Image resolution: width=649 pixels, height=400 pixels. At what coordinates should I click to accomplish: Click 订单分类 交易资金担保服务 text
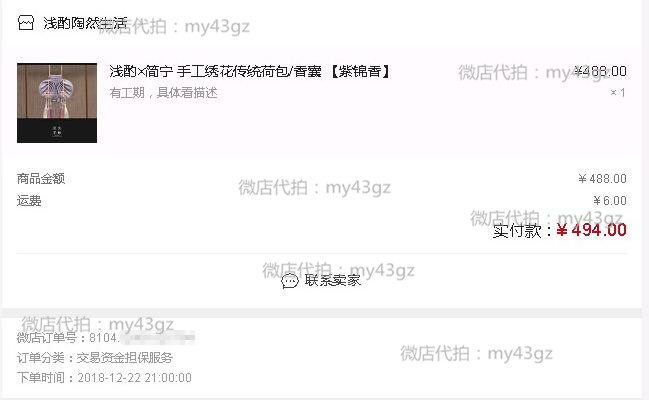click(x=94, y=357)
